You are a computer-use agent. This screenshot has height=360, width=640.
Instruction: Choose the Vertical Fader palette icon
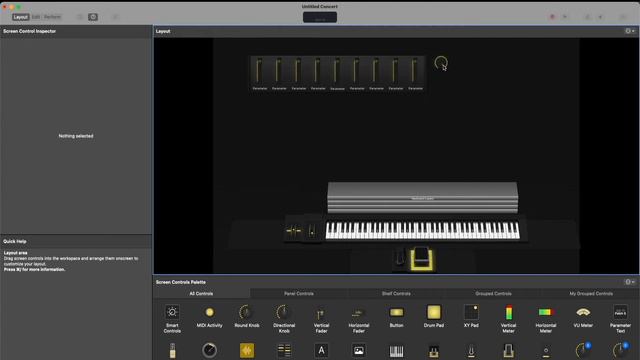321,313
